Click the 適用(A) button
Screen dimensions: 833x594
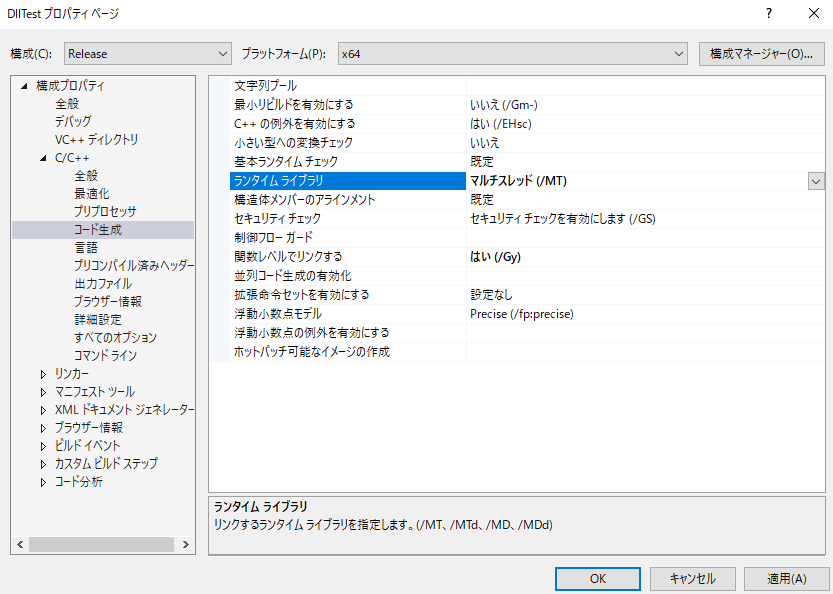[x=786, y=579]
